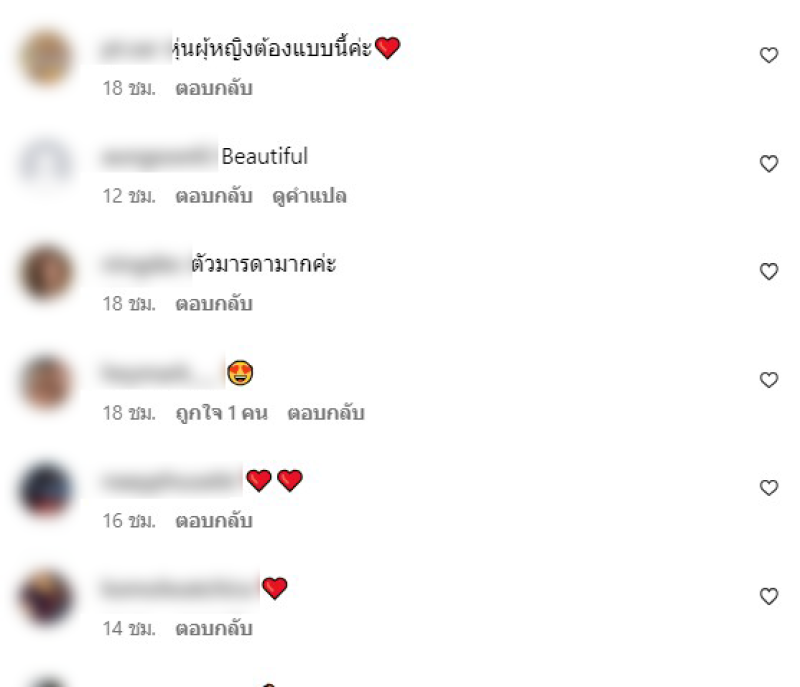Like the comment with Thai text and heart

coord(768,55)
